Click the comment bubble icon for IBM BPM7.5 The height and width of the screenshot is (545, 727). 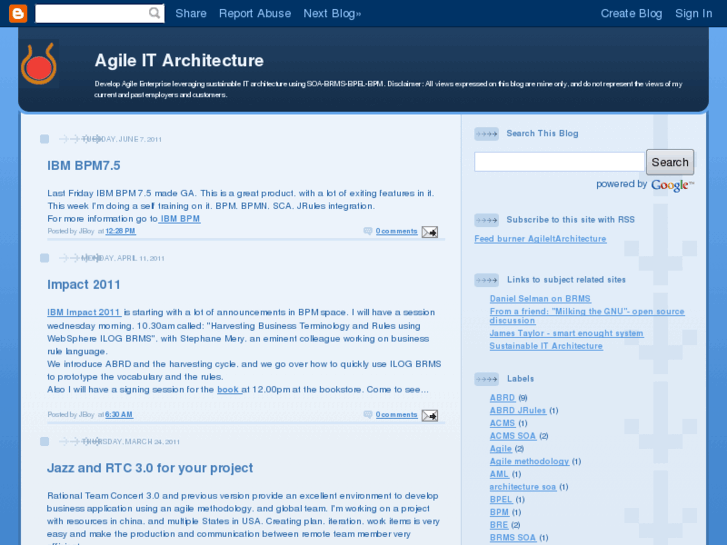coord(368,231)
